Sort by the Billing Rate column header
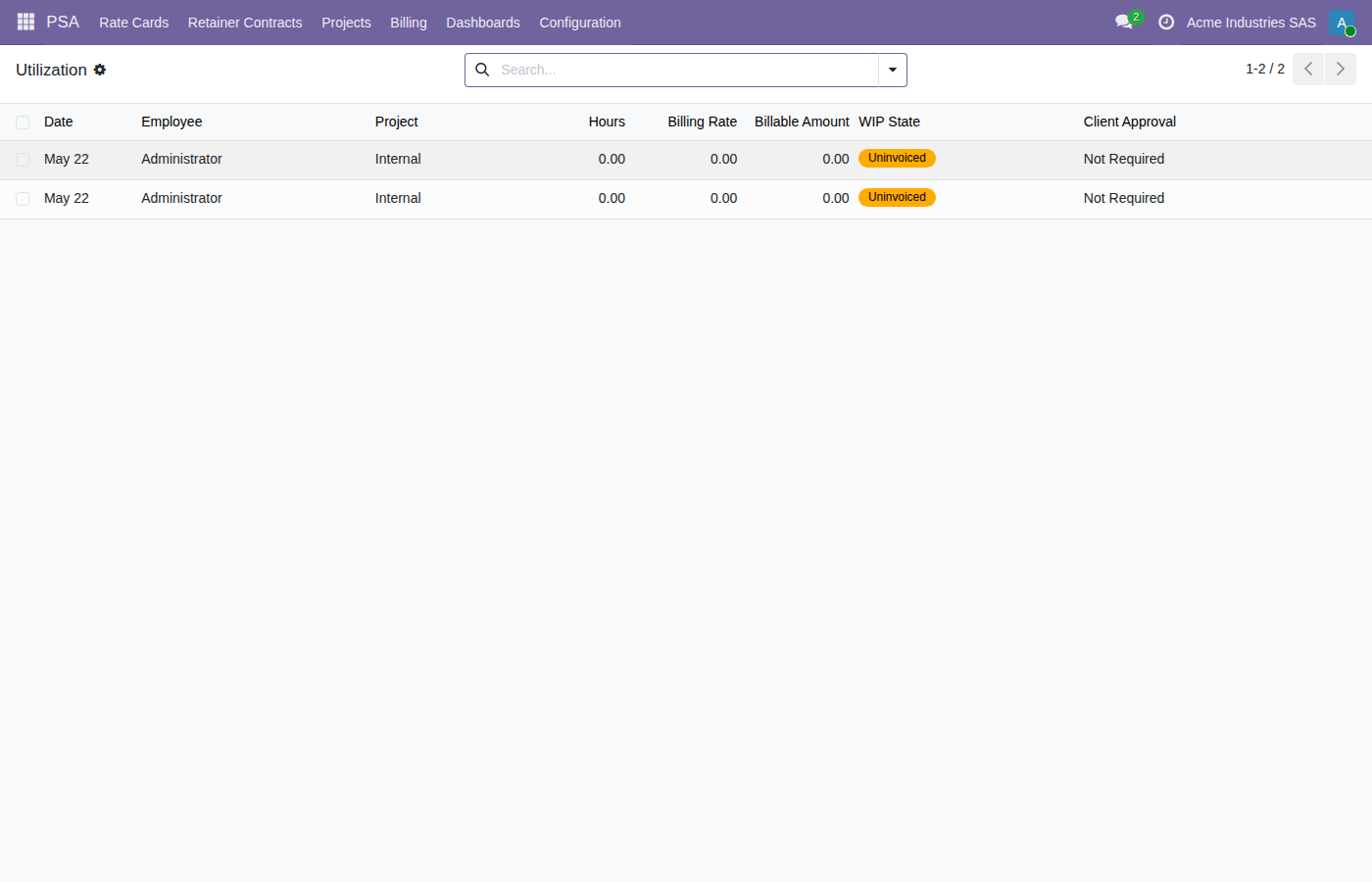The width and height of the screenshot is (1372, 882). point(703,122)
